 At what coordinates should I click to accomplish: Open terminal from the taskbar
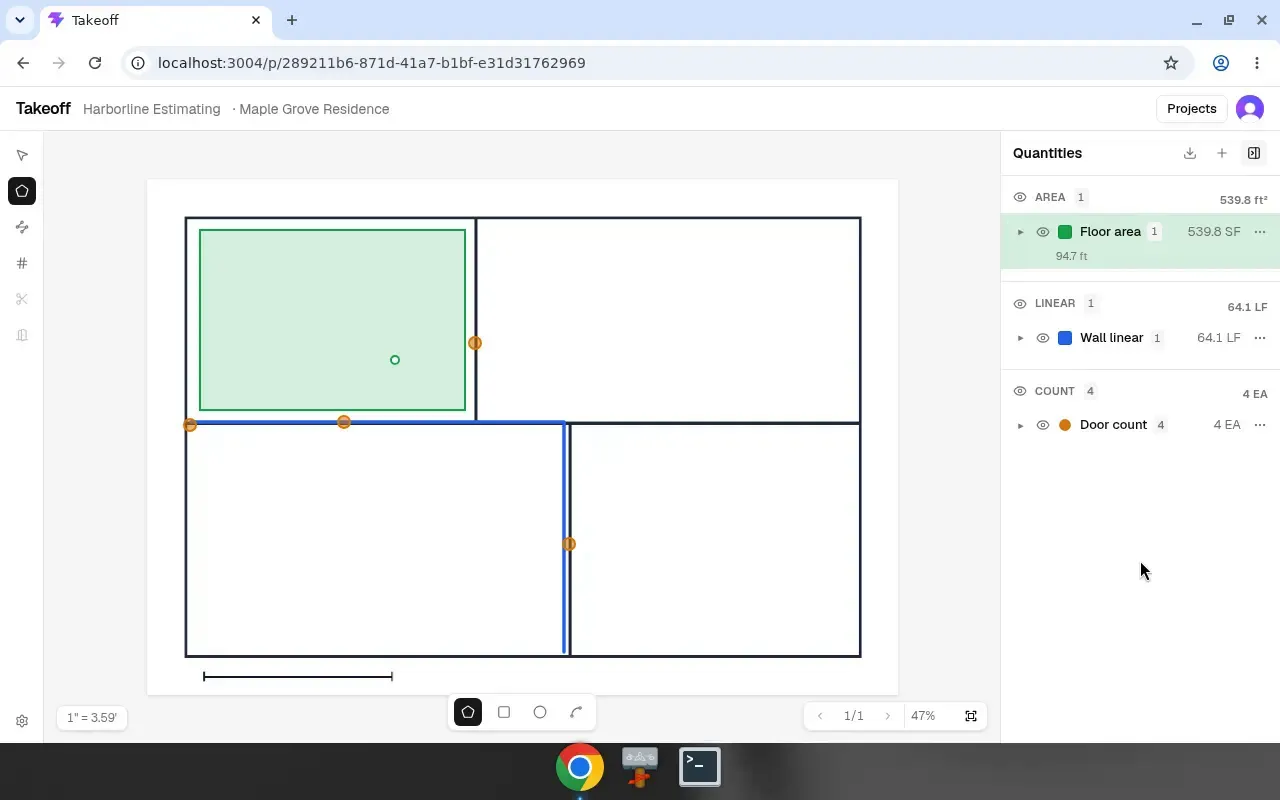pyautogui.click(x=700, y=767)
